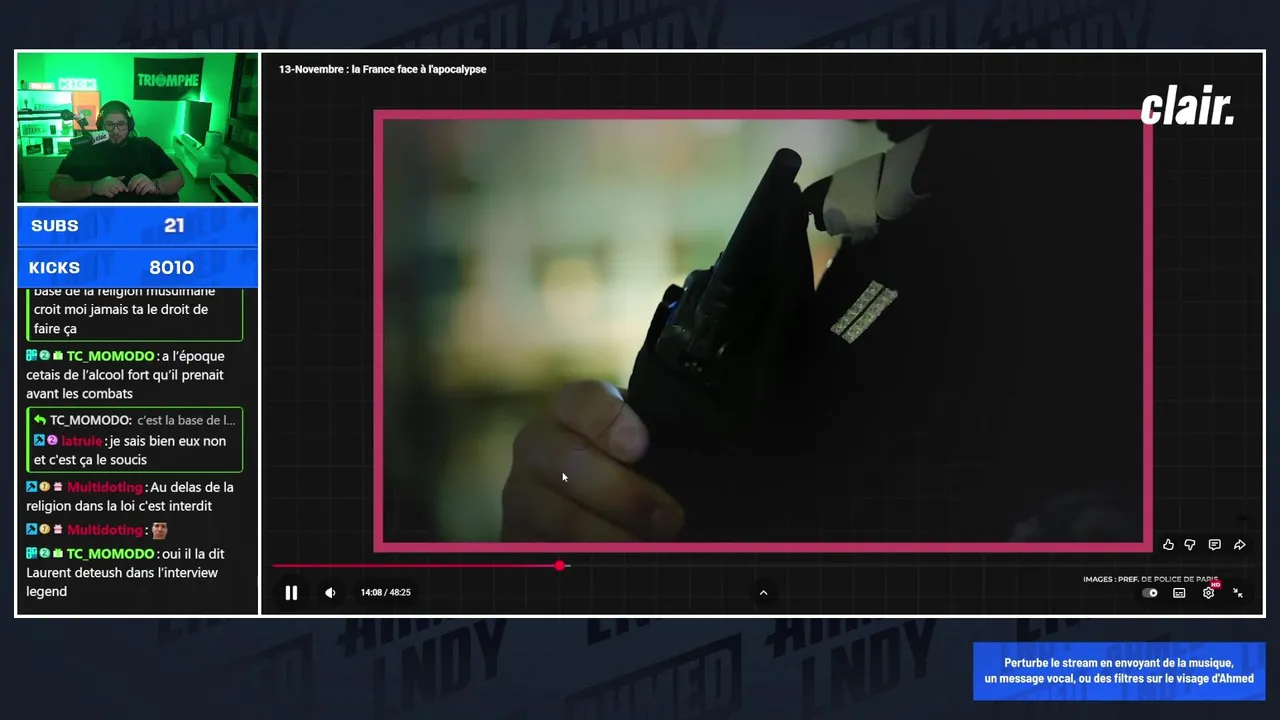Click the Perturbe le stream banner

coord(1119,671)
